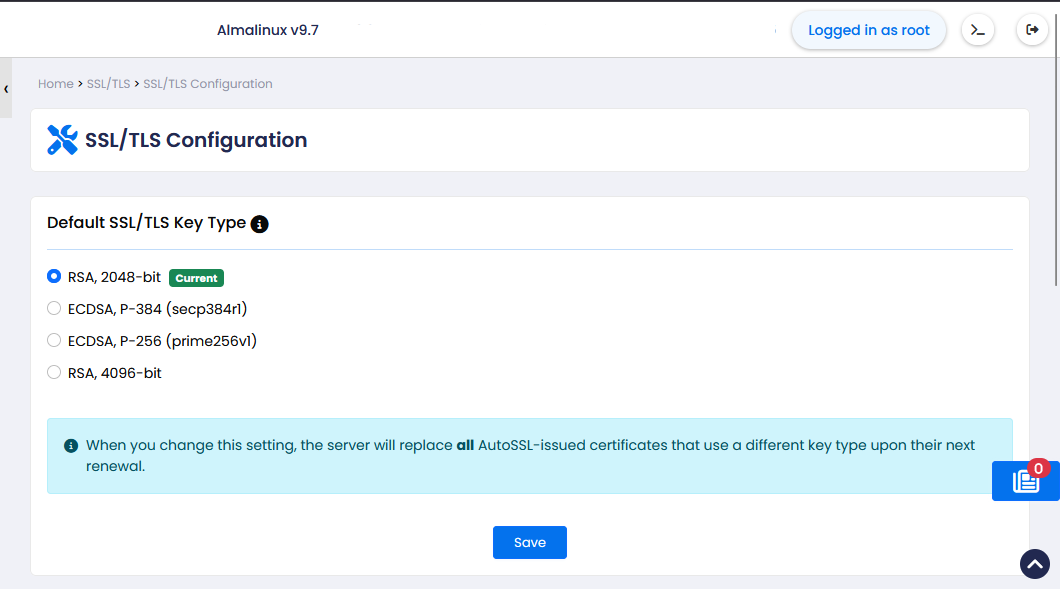Click the logout icon in header

[1032, 30]
